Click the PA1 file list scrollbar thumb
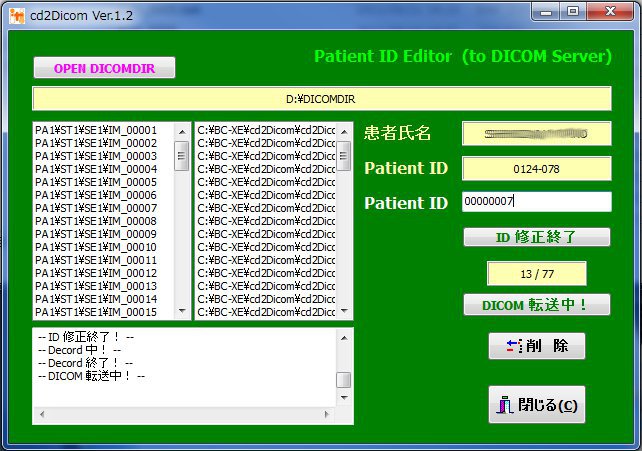 182,156
